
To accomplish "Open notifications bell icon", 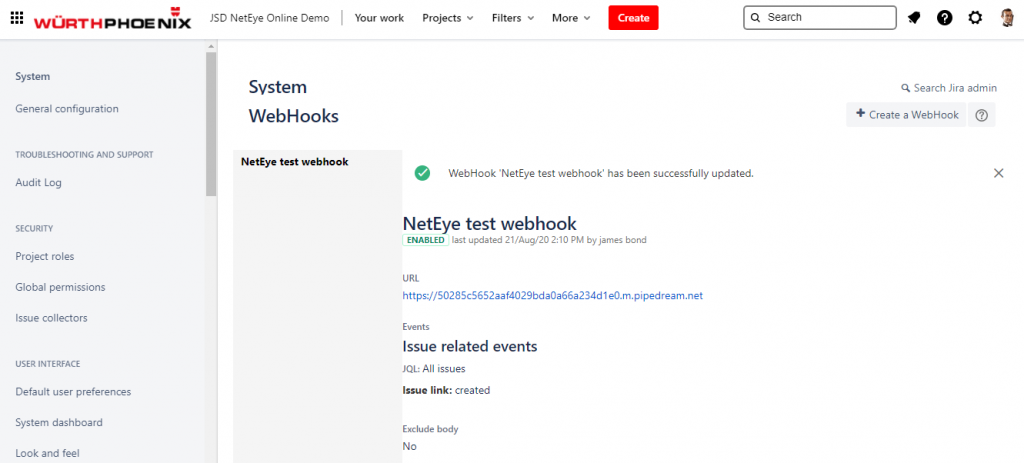I will 914,18.
